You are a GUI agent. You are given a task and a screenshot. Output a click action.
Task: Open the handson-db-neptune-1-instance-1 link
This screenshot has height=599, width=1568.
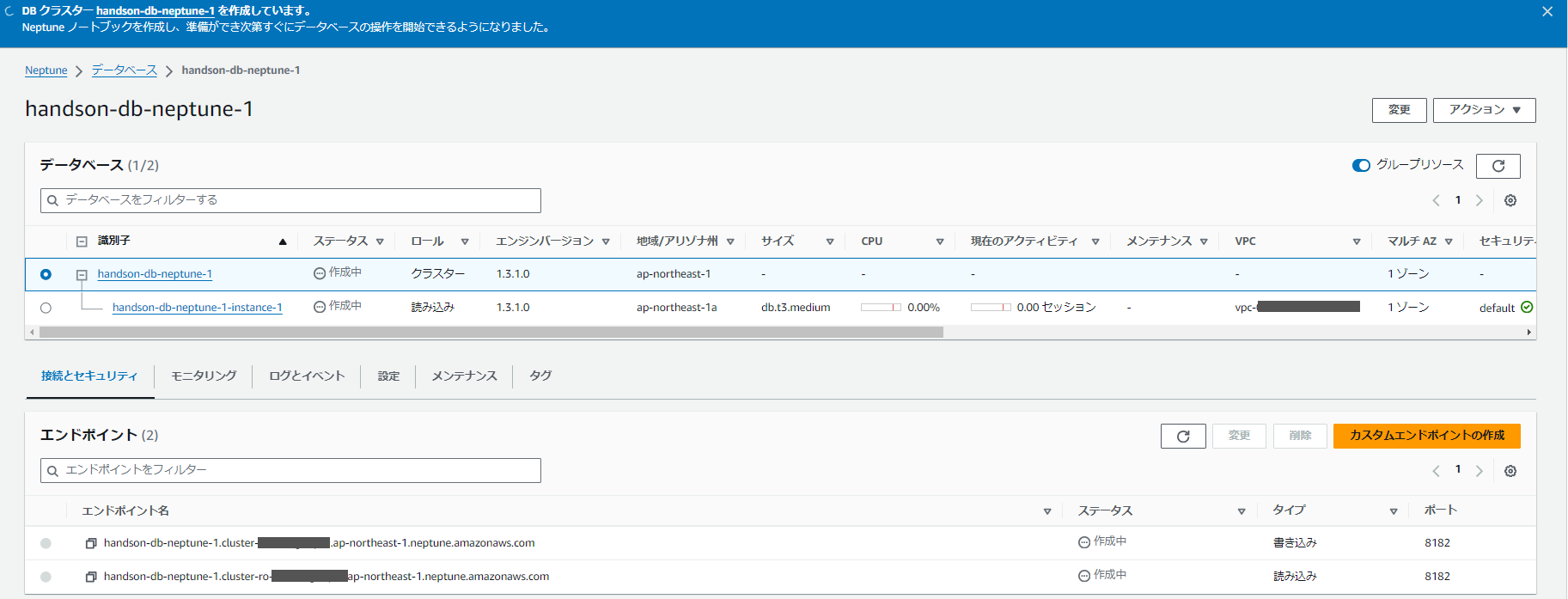tap(198, 308)
